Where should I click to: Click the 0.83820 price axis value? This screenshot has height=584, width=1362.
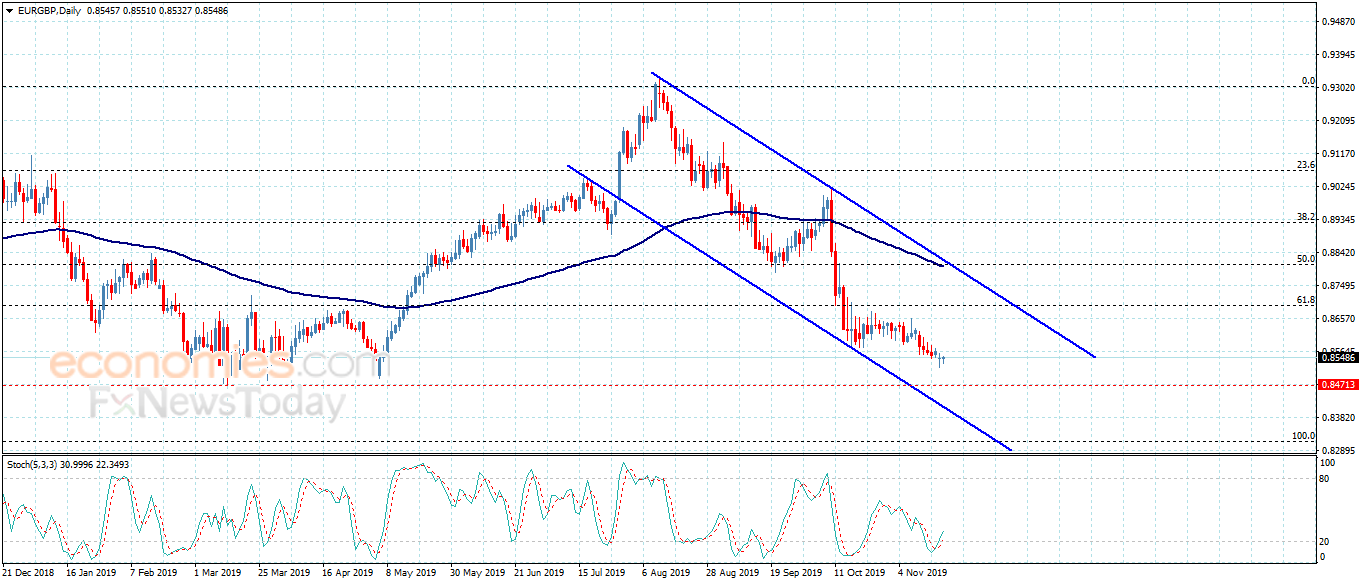pos(1338,418)
